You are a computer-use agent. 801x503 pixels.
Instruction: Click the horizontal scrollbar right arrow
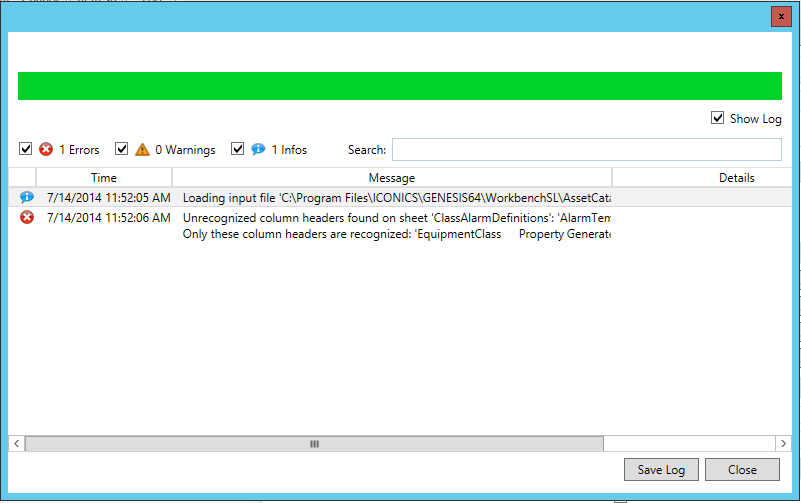784,443
